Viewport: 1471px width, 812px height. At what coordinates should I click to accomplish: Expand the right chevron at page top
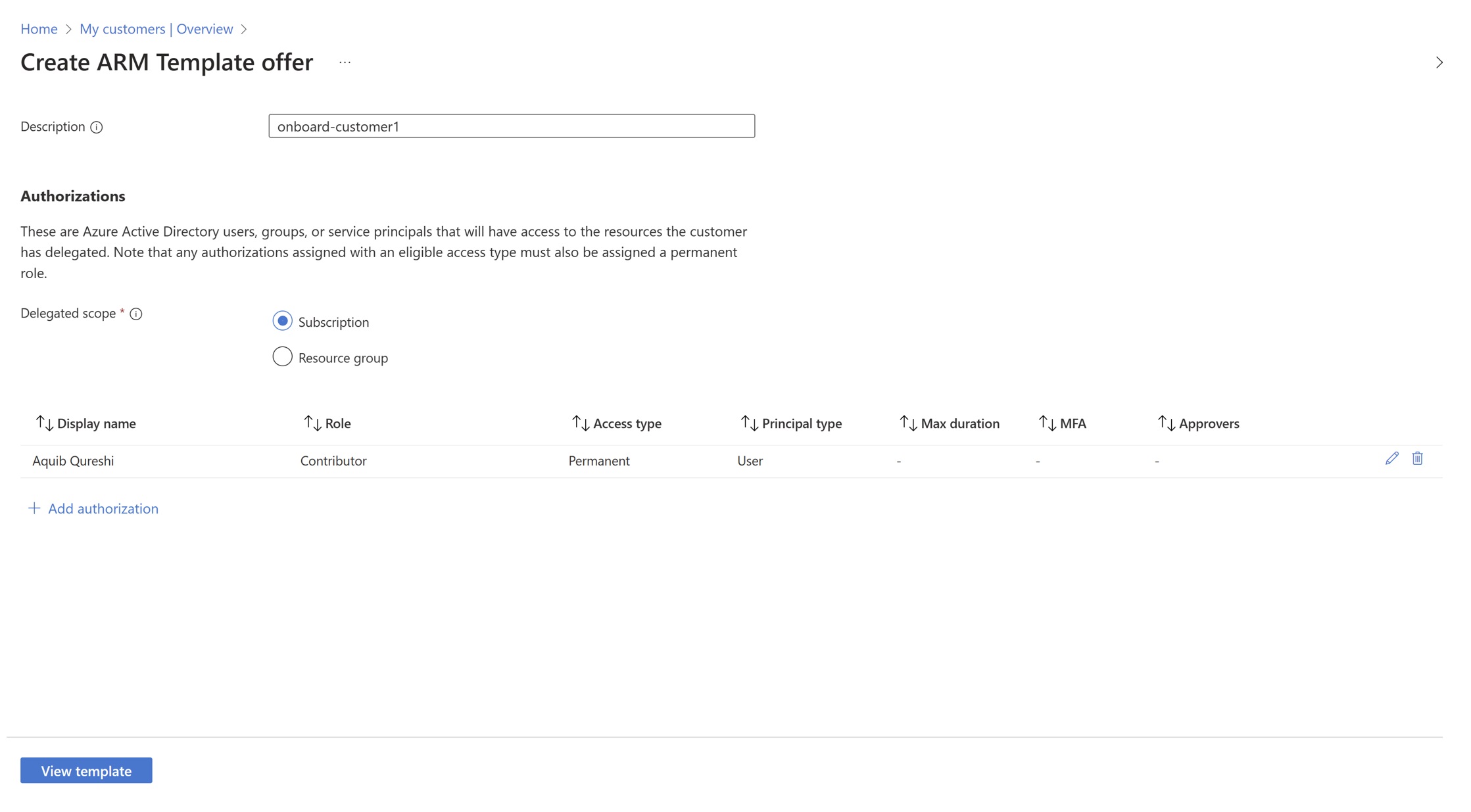coord(1439,62)
